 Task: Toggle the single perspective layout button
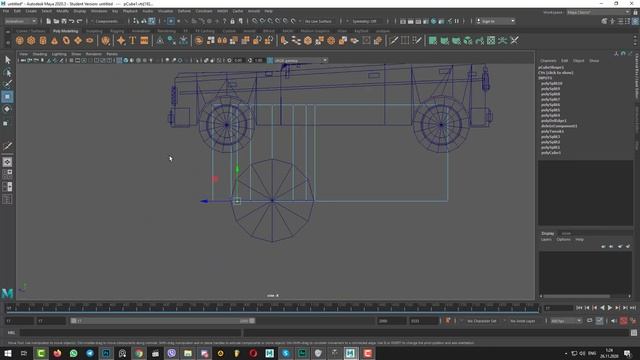7,162
